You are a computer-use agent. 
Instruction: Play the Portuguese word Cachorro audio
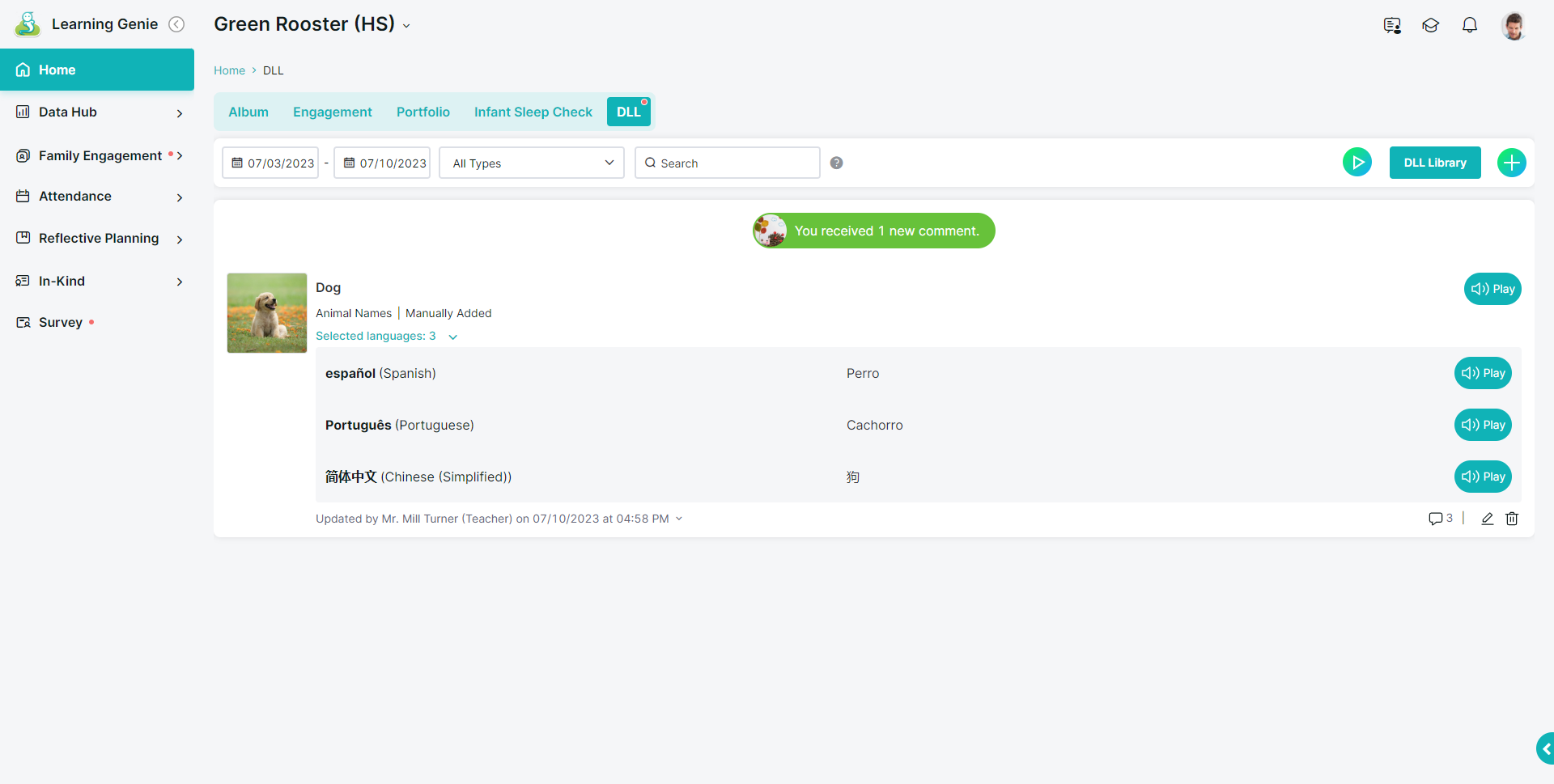click(x=1482, y=425)
